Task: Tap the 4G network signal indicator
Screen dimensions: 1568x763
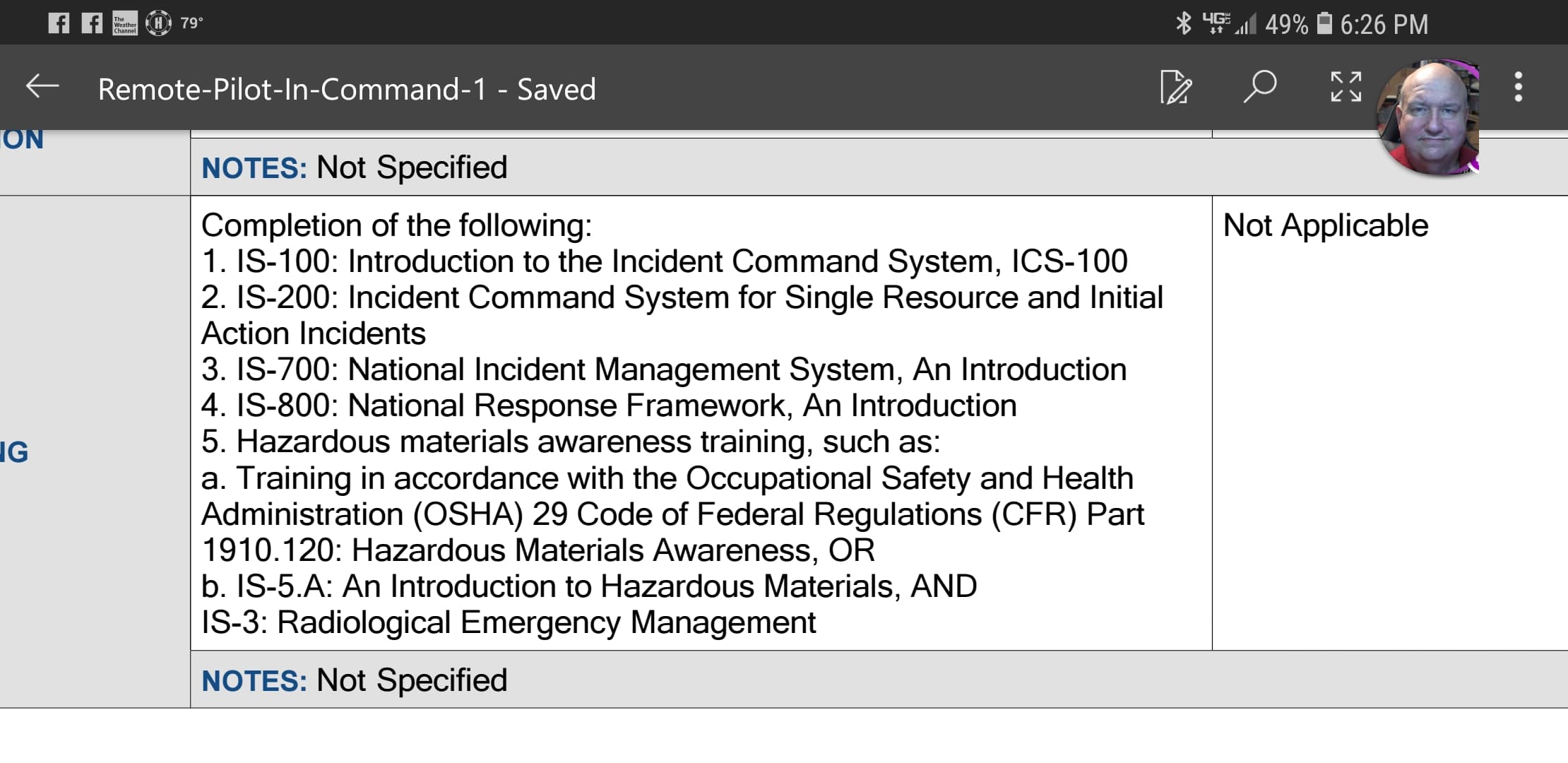Action: [1216, 23]
